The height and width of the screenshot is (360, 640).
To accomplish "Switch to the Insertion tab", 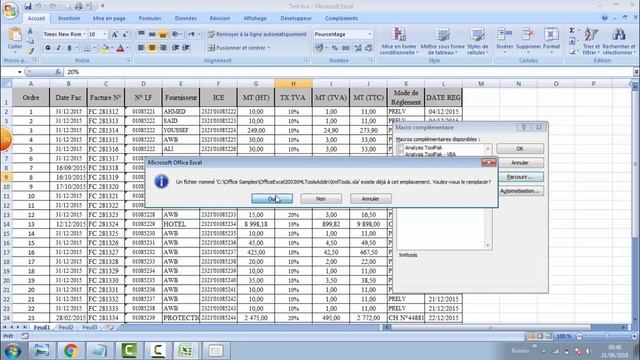I will coord(69,18).
